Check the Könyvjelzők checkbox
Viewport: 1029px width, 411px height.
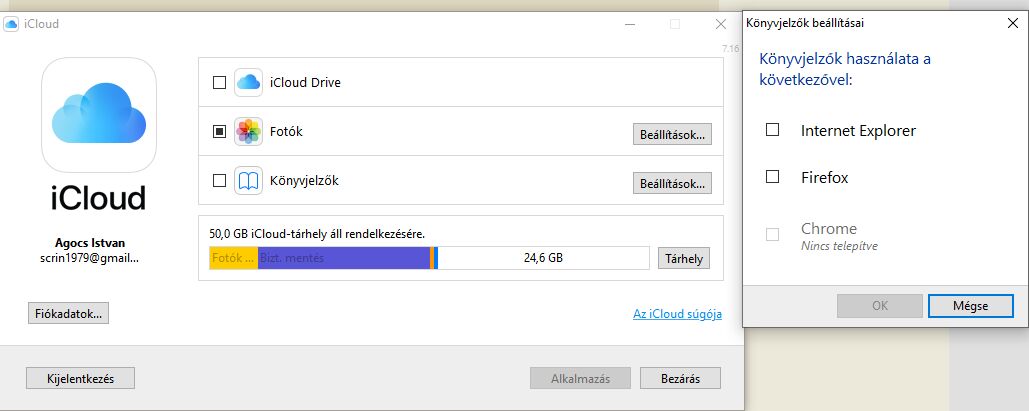pos(219,181)
